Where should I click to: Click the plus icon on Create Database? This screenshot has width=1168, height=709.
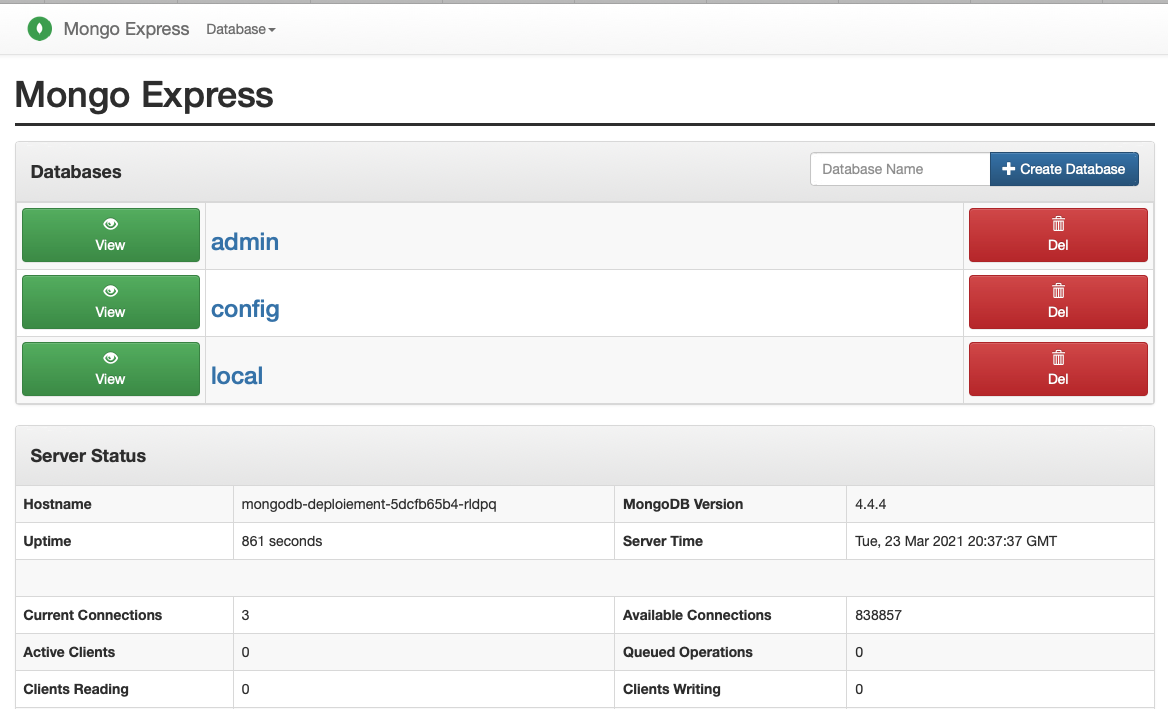1008,169
